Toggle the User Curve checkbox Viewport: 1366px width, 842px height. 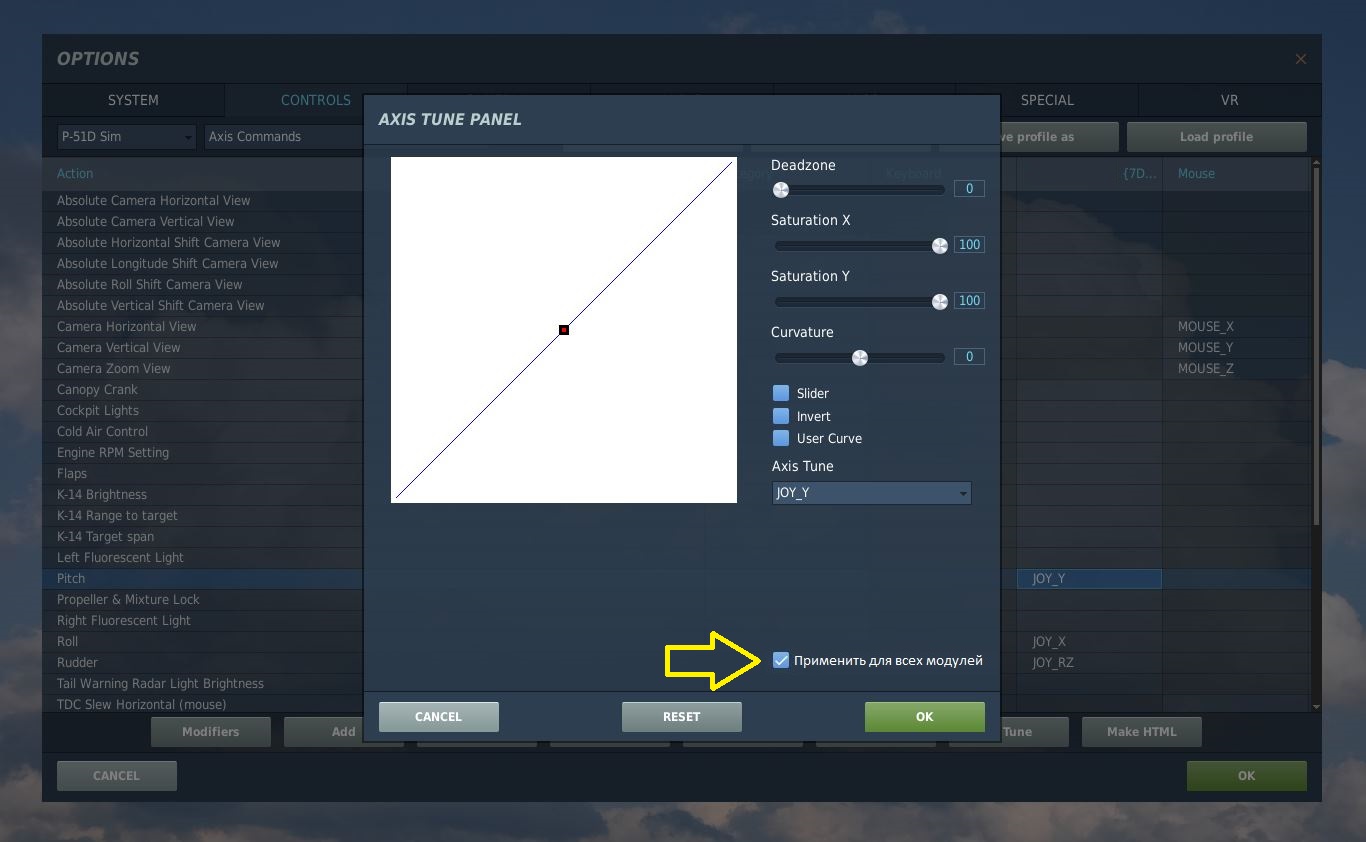tap(781, 438)
